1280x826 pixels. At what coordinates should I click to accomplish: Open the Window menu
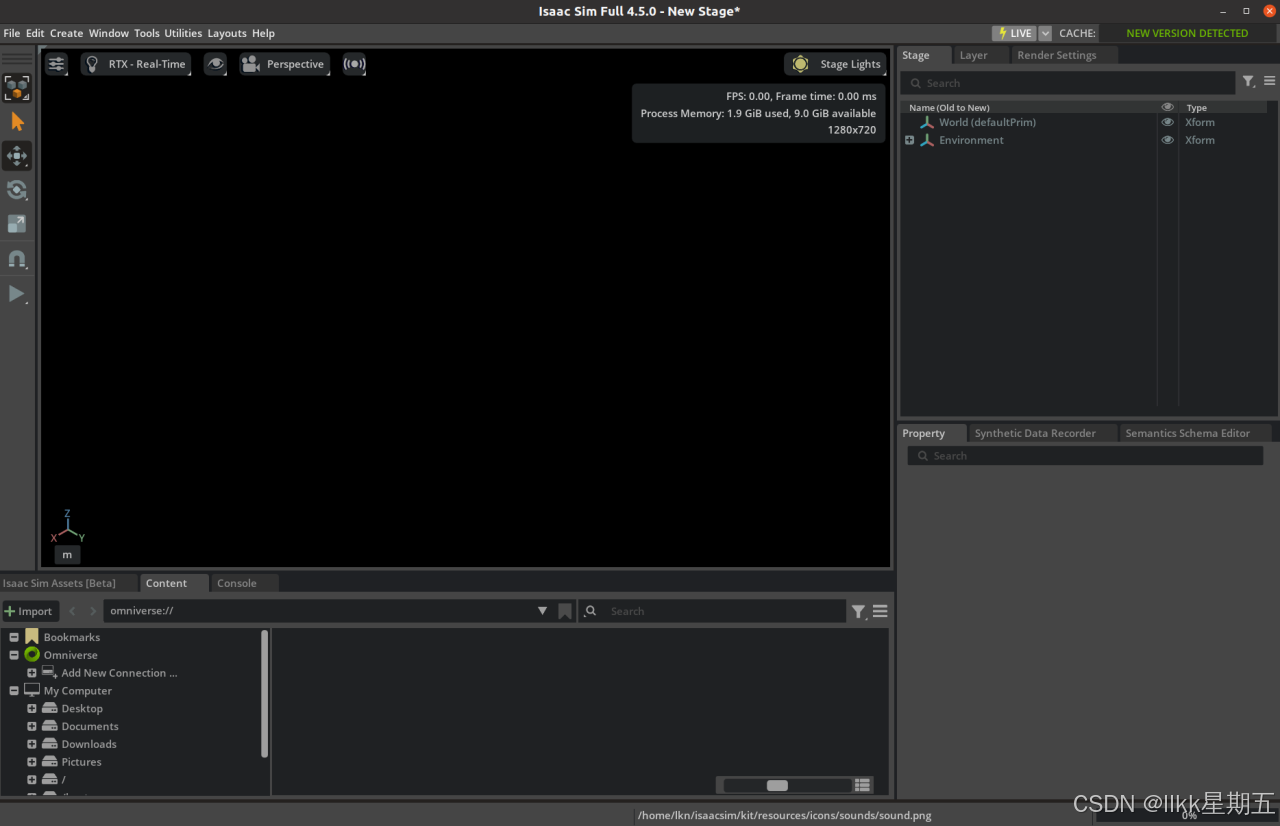pos(109,33)
